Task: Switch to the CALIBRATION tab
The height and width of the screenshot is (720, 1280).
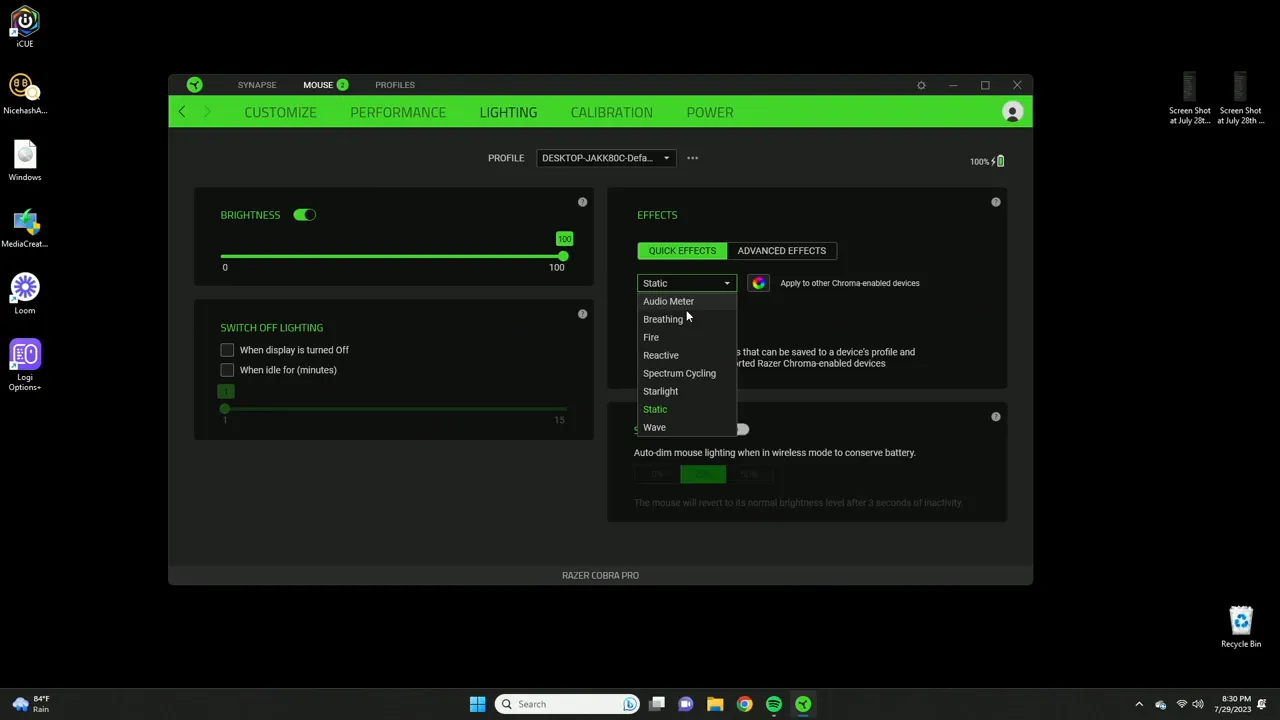Action: (611, 112)
